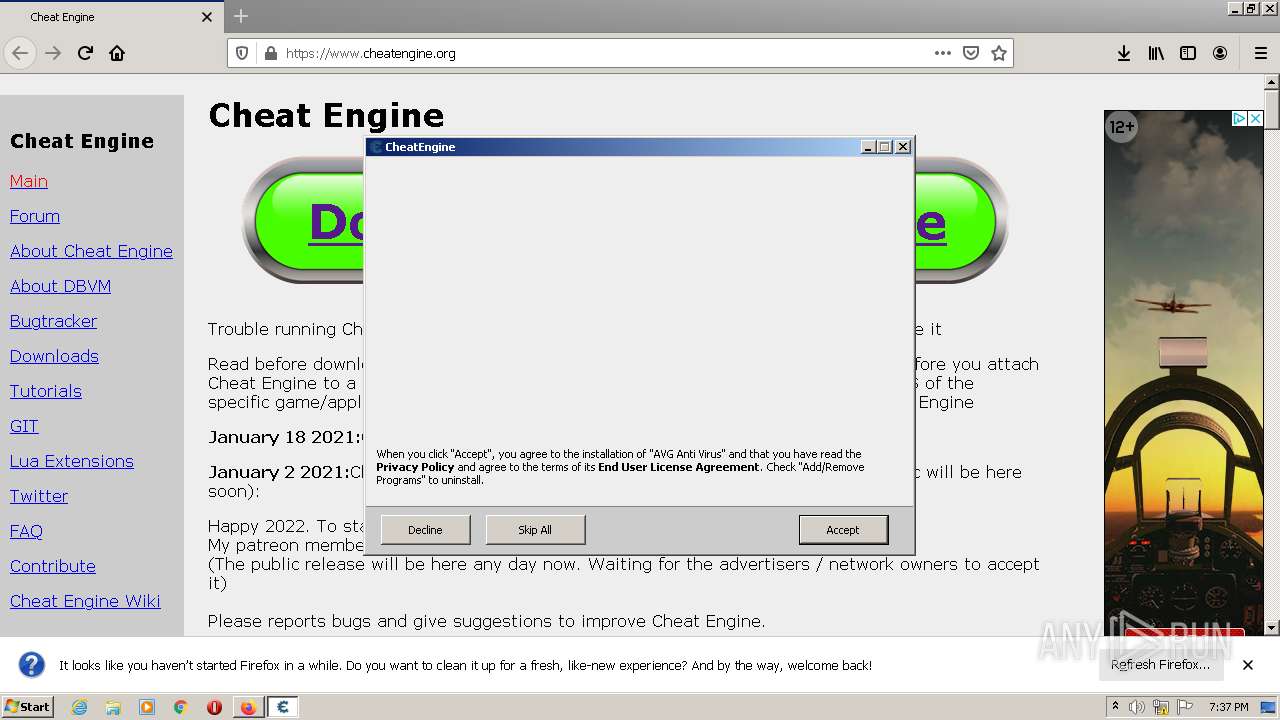
Task: Open Privacy Policy link in installer
Action: click(415, 467)
